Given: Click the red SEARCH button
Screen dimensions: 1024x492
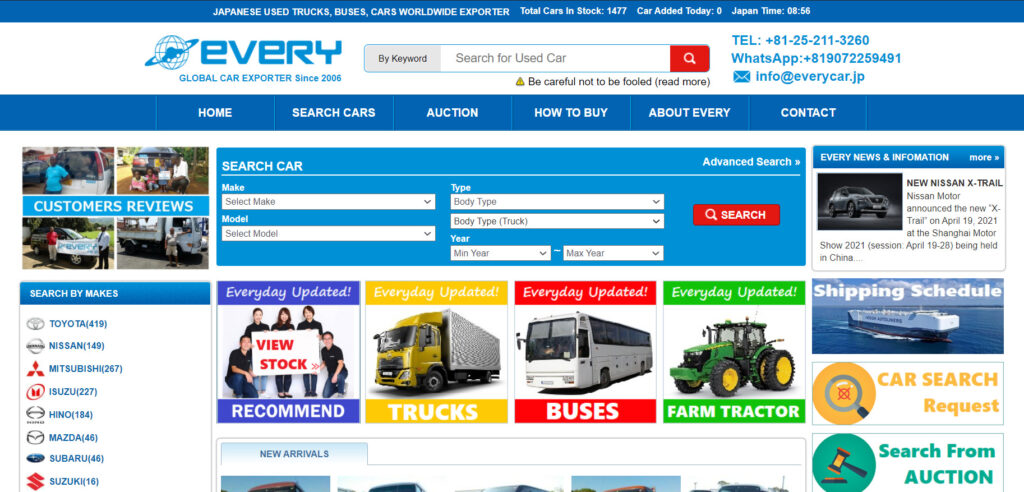Looking at the screenshot, I should click(x=736, y=215).
